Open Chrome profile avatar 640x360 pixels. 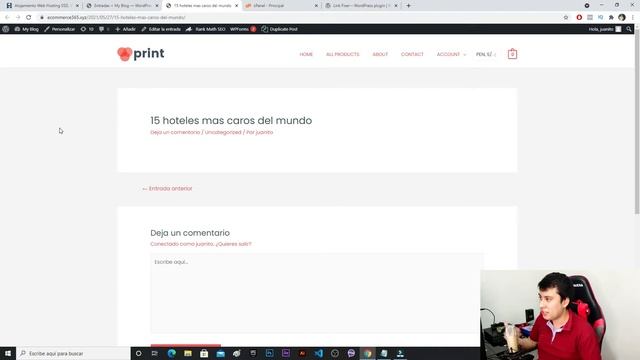622,18
